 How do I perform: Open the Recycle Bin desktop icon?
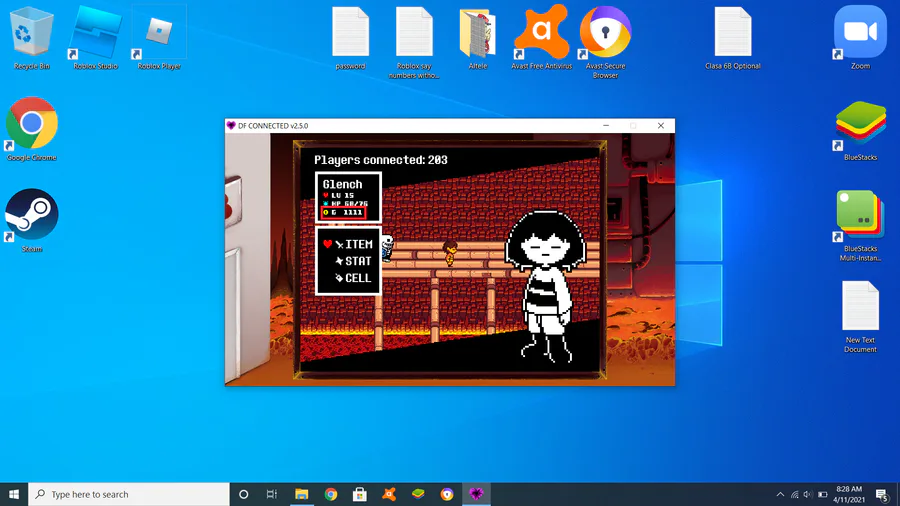tap(32, 37)
